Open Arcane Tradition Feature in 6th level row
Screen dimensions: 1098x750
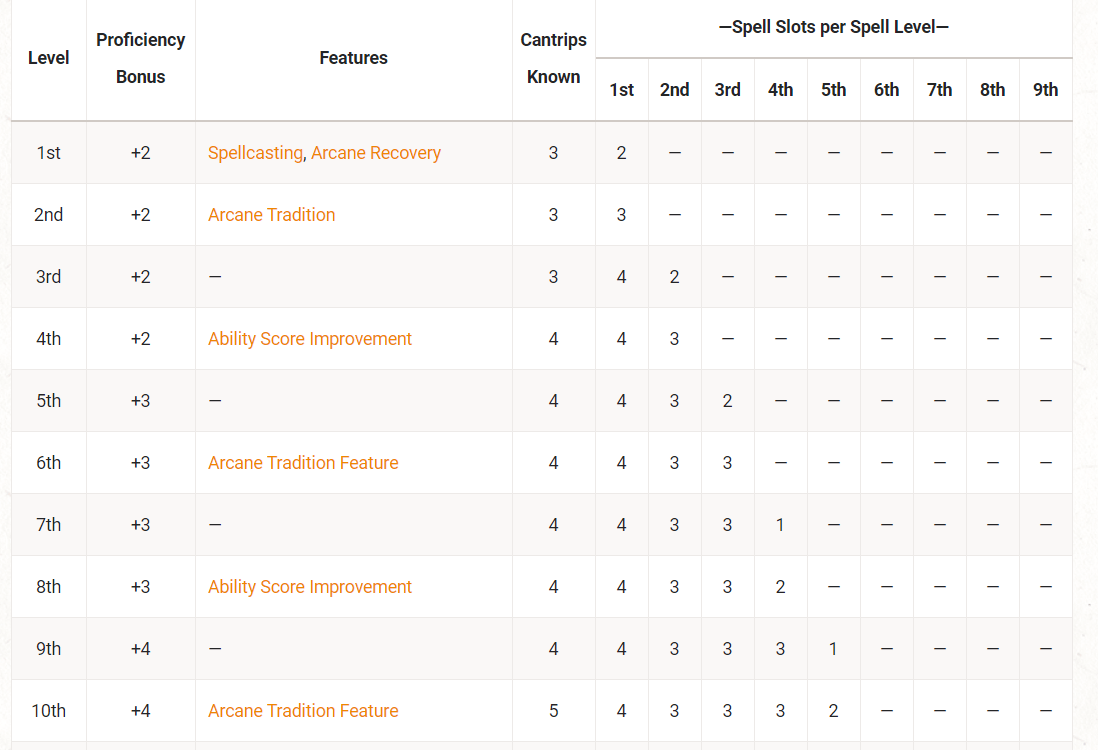pyautogui.click(x=303, y=463)
